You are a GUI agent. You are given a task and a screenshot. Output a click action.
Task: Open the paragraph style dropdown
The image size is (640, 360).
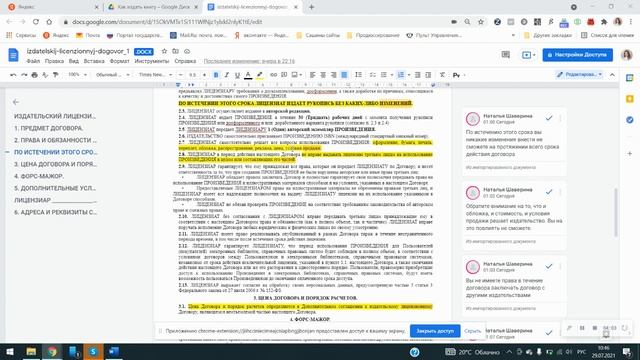(112, 75)
